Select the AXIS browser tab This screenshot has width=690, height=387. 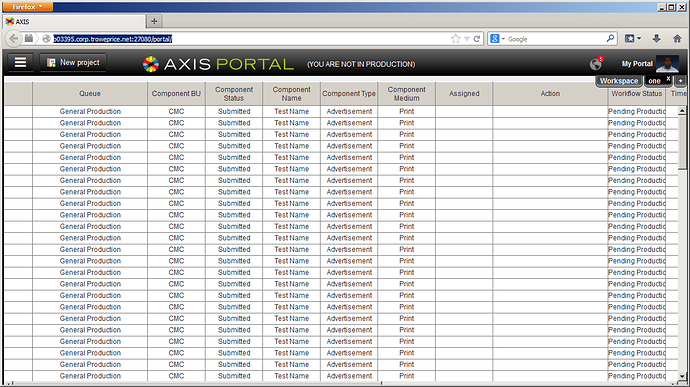pyautogui.click(x=74, y=21)
